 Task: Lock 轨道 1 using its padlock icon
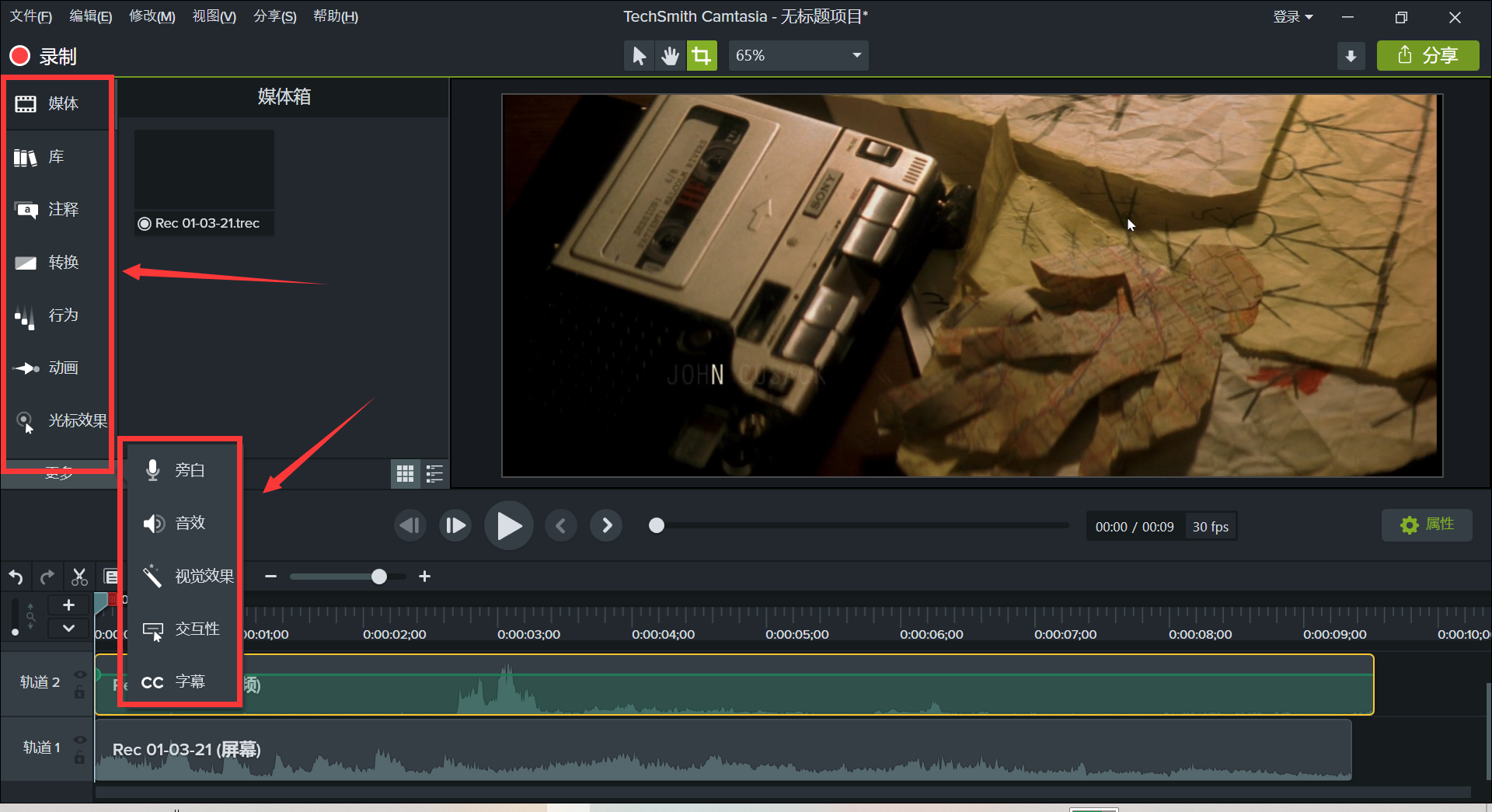[79, 757]
